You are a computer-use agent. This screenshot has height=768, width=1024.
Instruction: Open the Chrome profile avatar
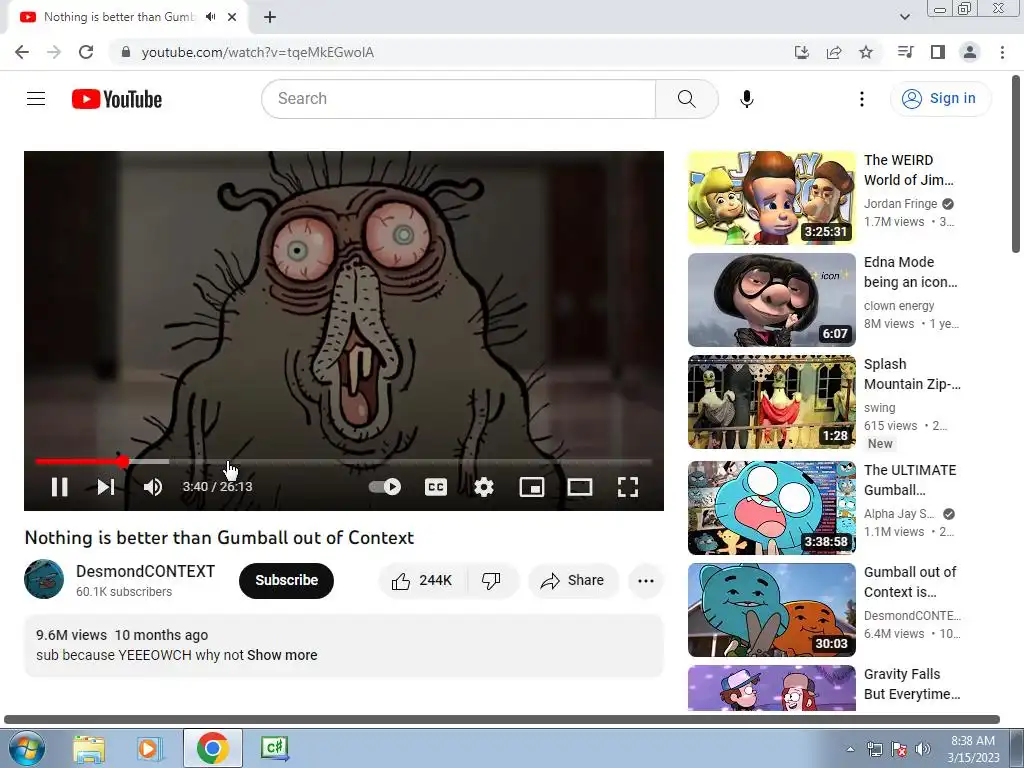pyautogui.click(x=970, y=52)
